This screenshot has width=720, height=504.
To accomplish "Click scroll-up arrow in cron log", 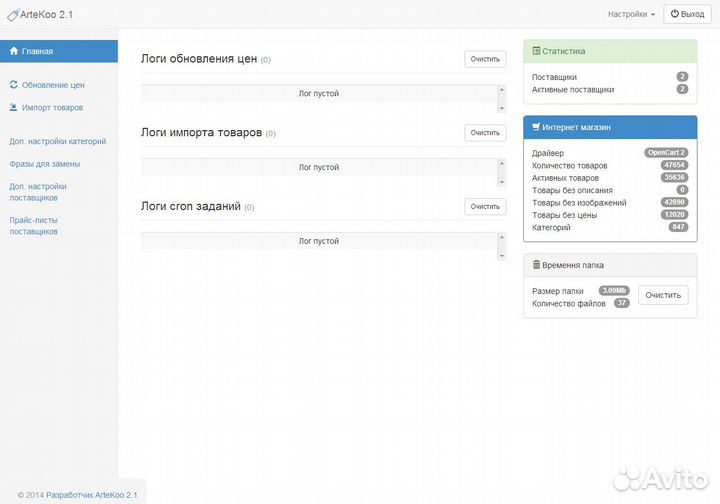I will tap(501, 237).
